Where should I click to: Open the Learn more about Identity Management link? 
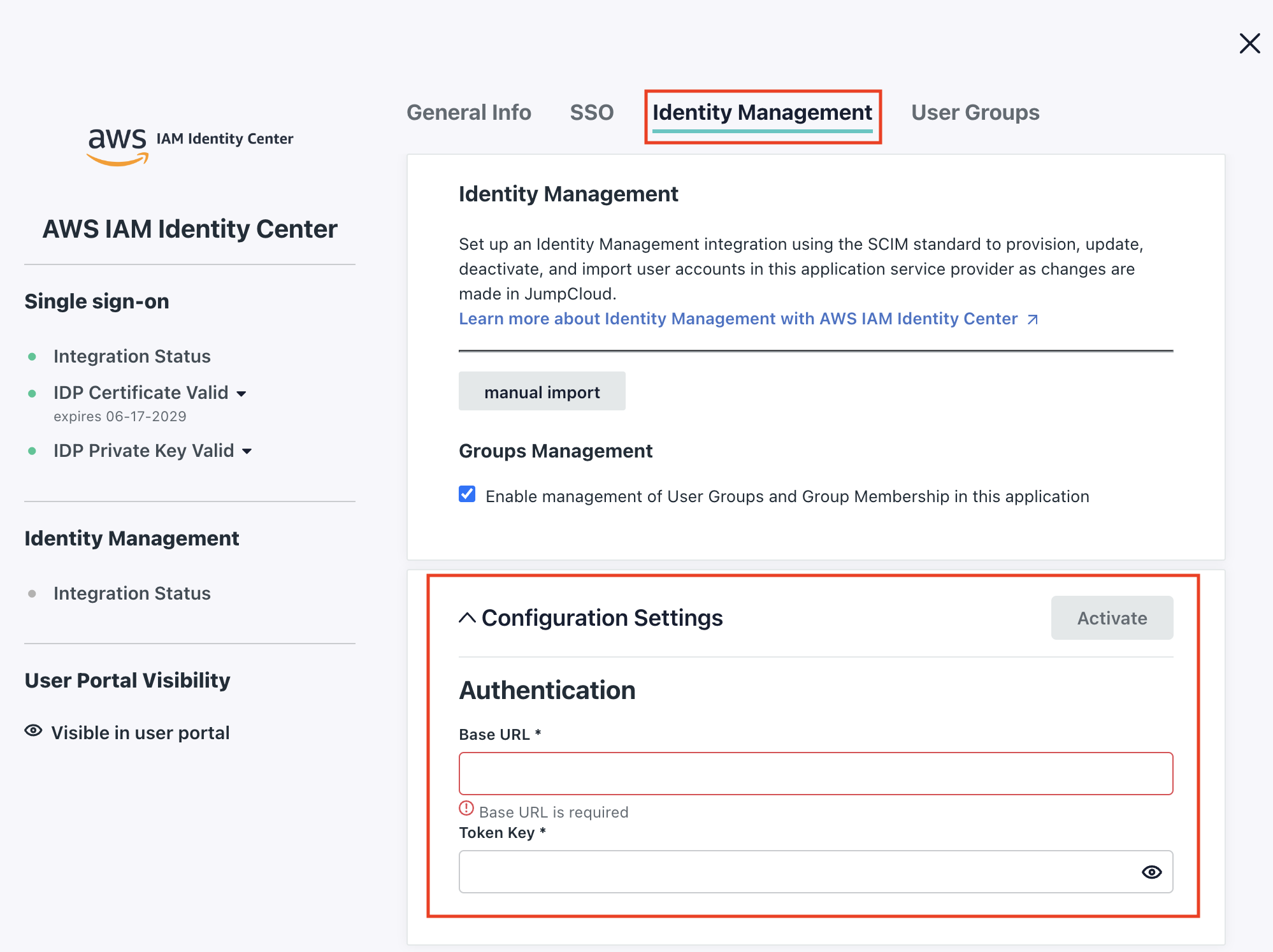click(738, 319)
